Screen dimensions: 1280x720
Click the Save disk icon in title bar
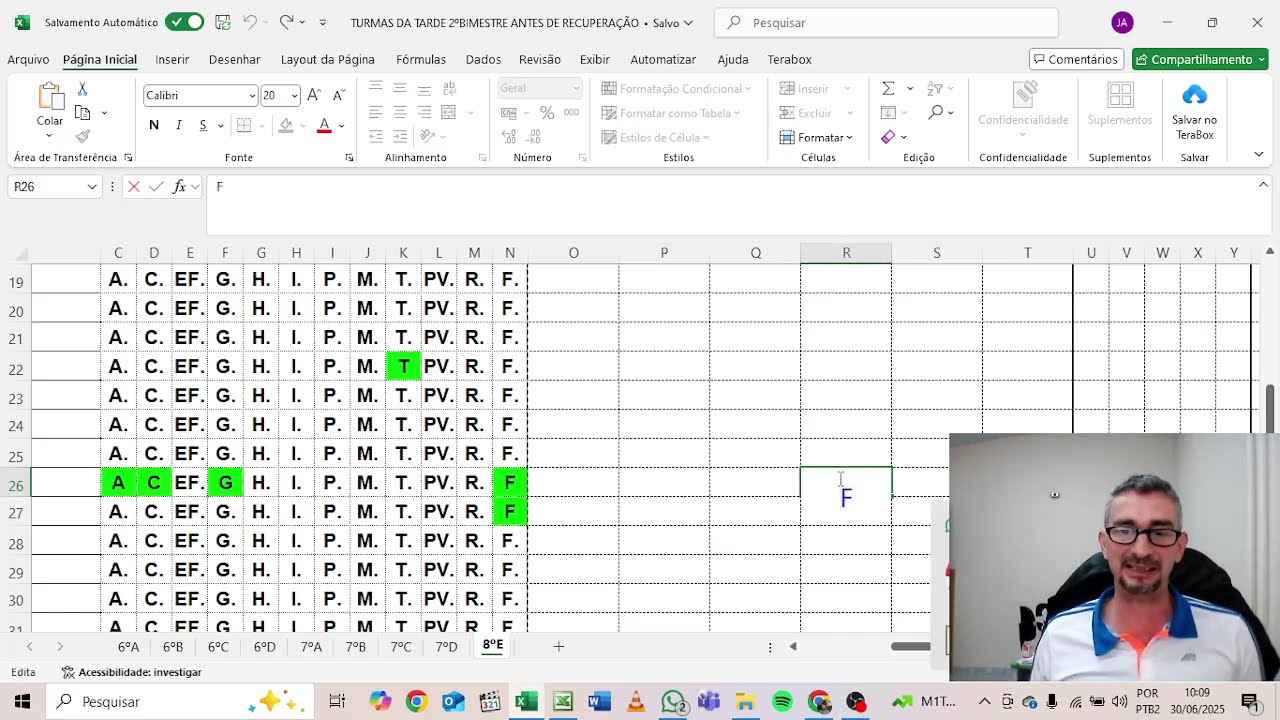pyautogui.click(x=223, y=22)
